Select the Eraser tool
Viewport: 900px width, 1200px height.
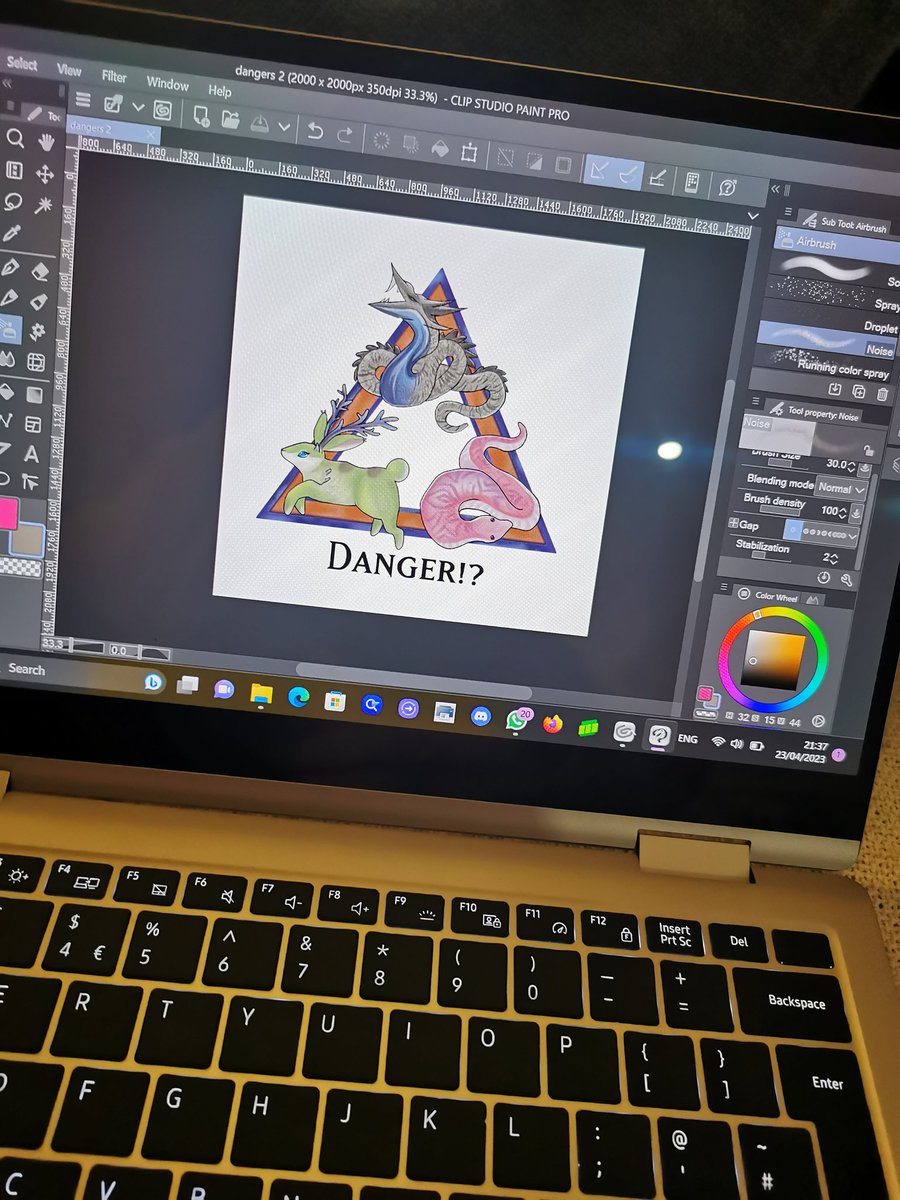[x=40, y=270]
